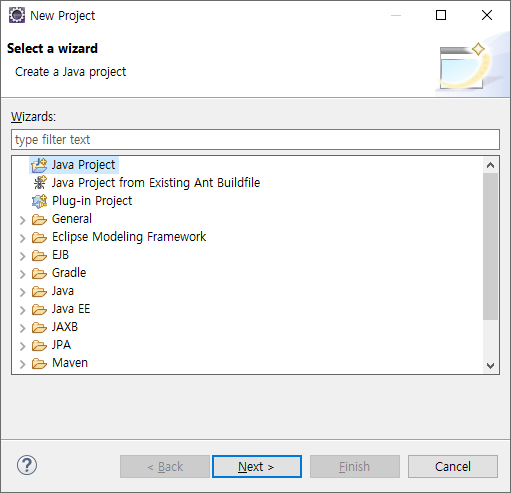Select Java Project from Existing Ant Buildfile

[x=156, y=183]
